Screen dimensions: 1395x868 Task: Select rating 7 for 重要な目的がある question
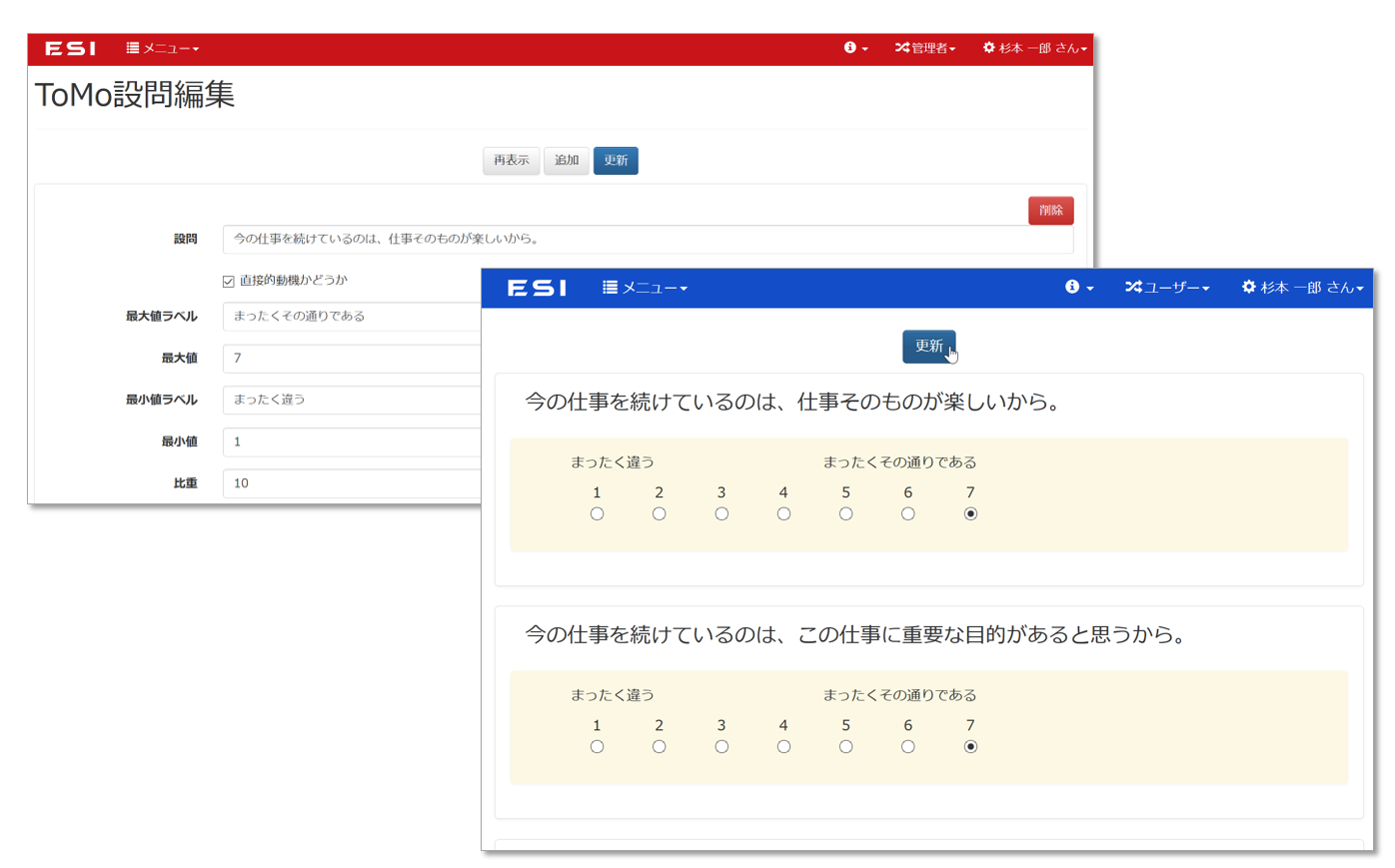click(970, 747)
